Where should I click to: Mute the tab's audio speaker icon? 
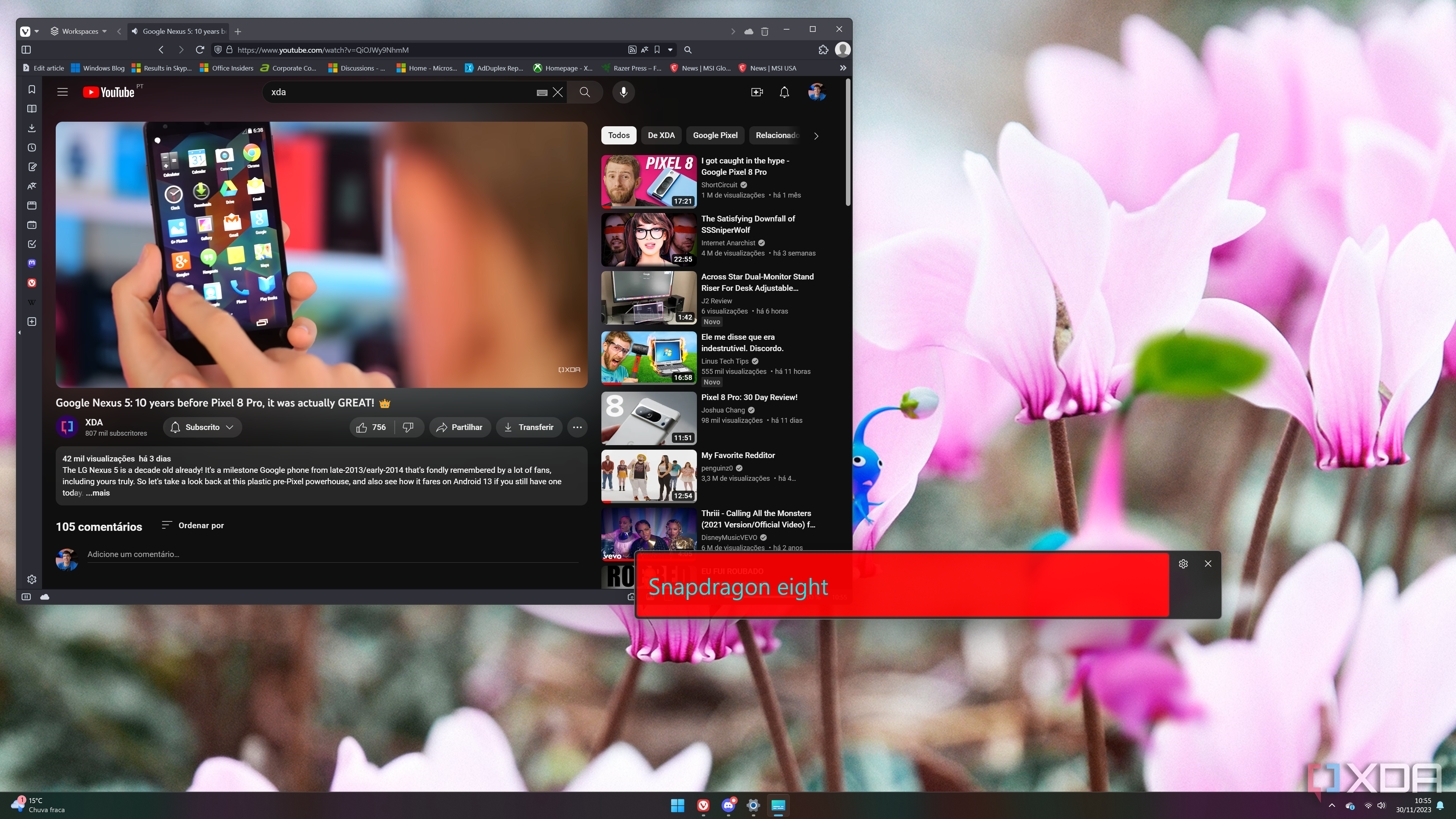point(135,31)
